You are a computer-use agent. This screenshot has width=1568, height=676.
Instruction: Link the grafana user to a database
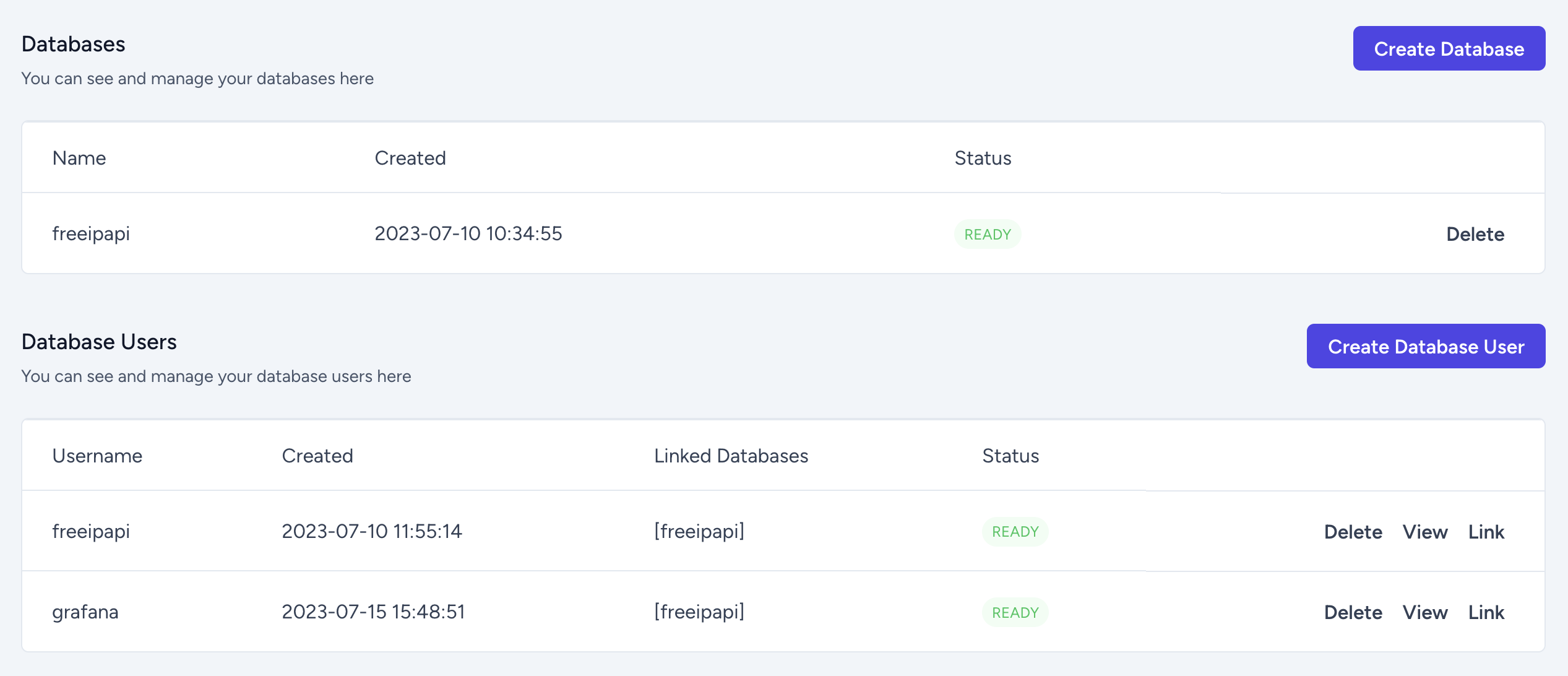coord(1486,612)
